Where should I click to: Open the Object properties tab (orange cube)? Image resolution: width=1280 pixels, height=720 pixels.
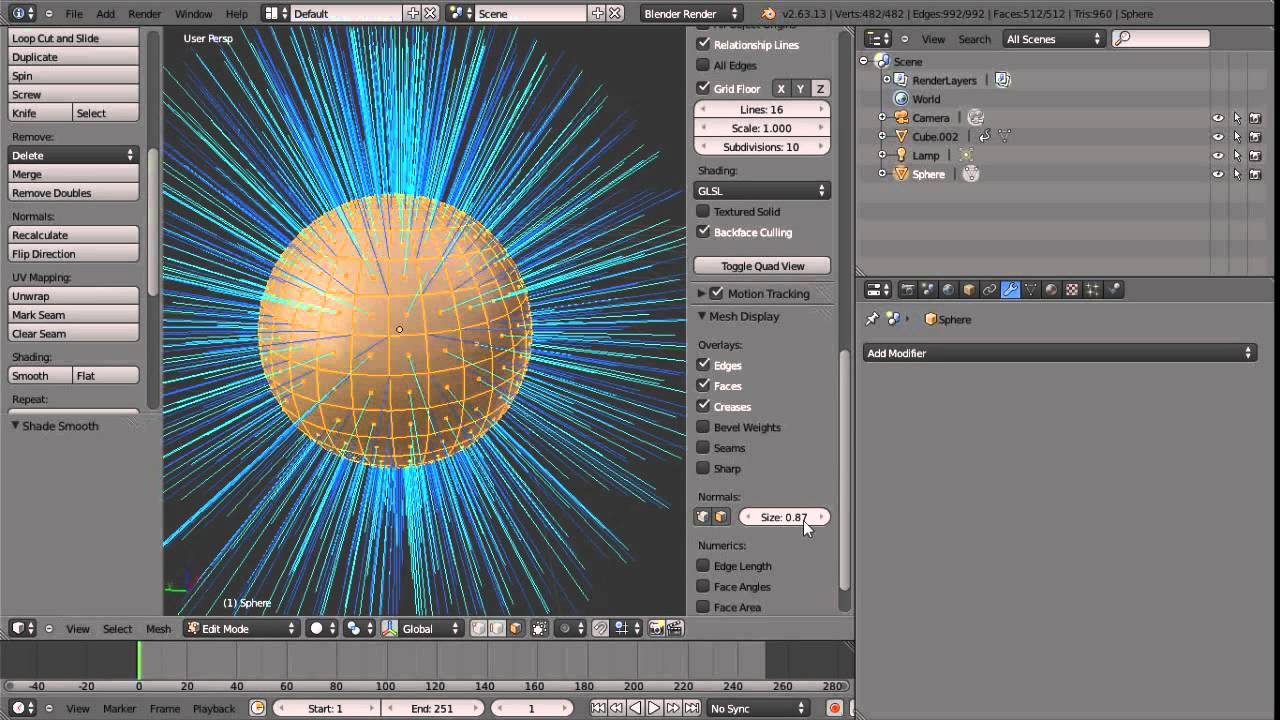969,290
